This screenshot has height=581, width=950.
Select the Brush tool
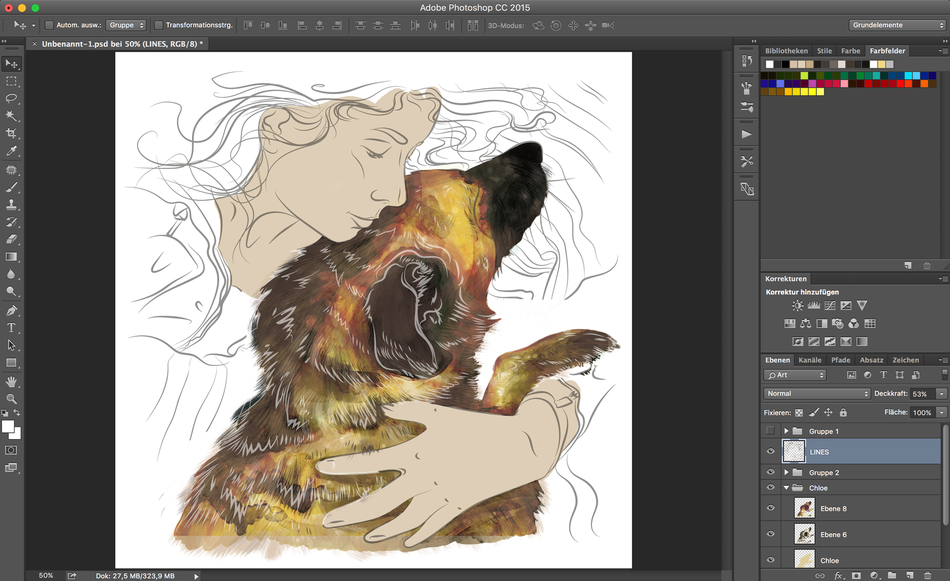point(12,187)
